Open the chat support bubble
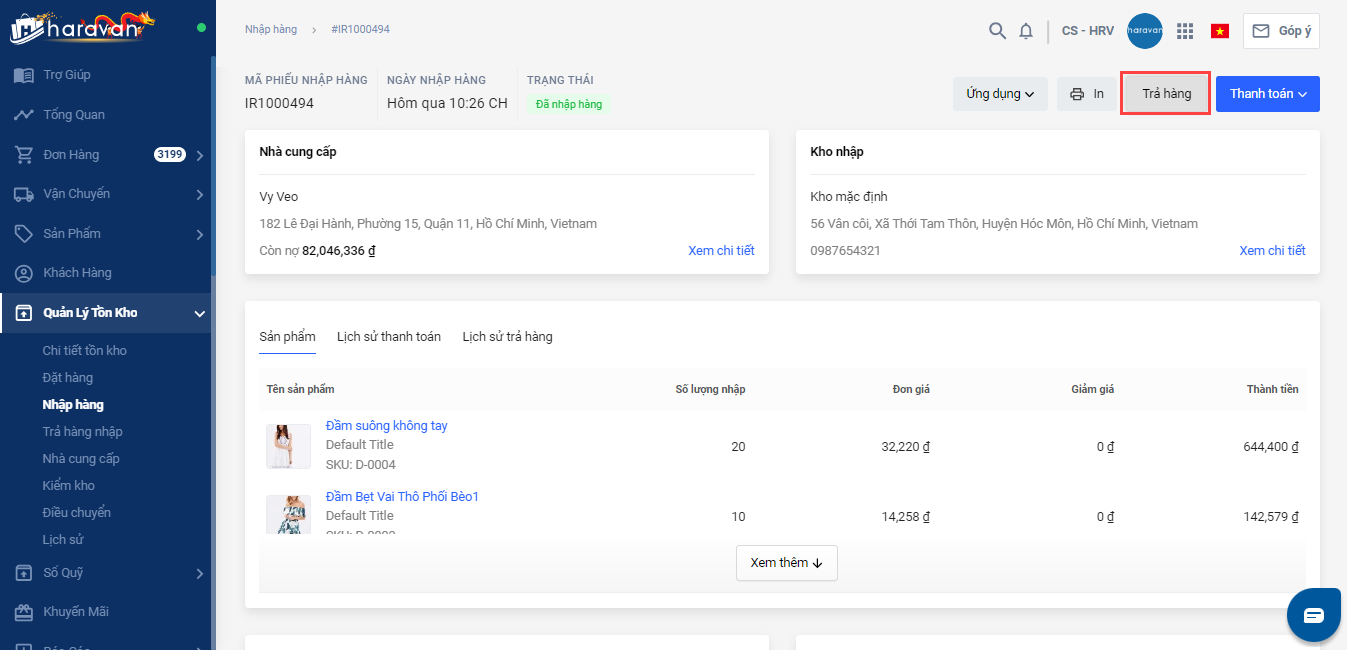 [1313, 615]
